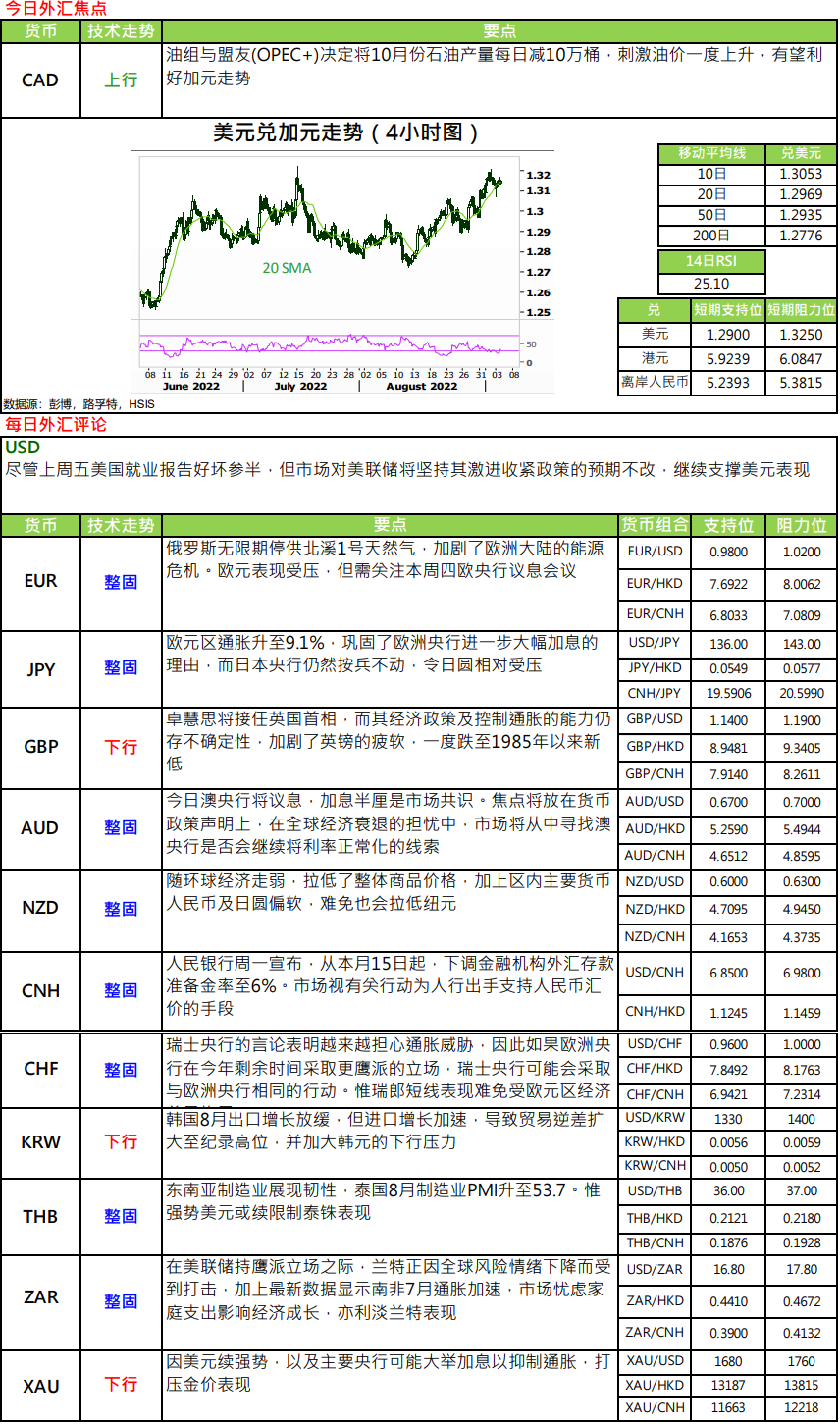840x1426 pixels.
Task: Select the XAU/USD pair cell
Action: point(655,1361)
